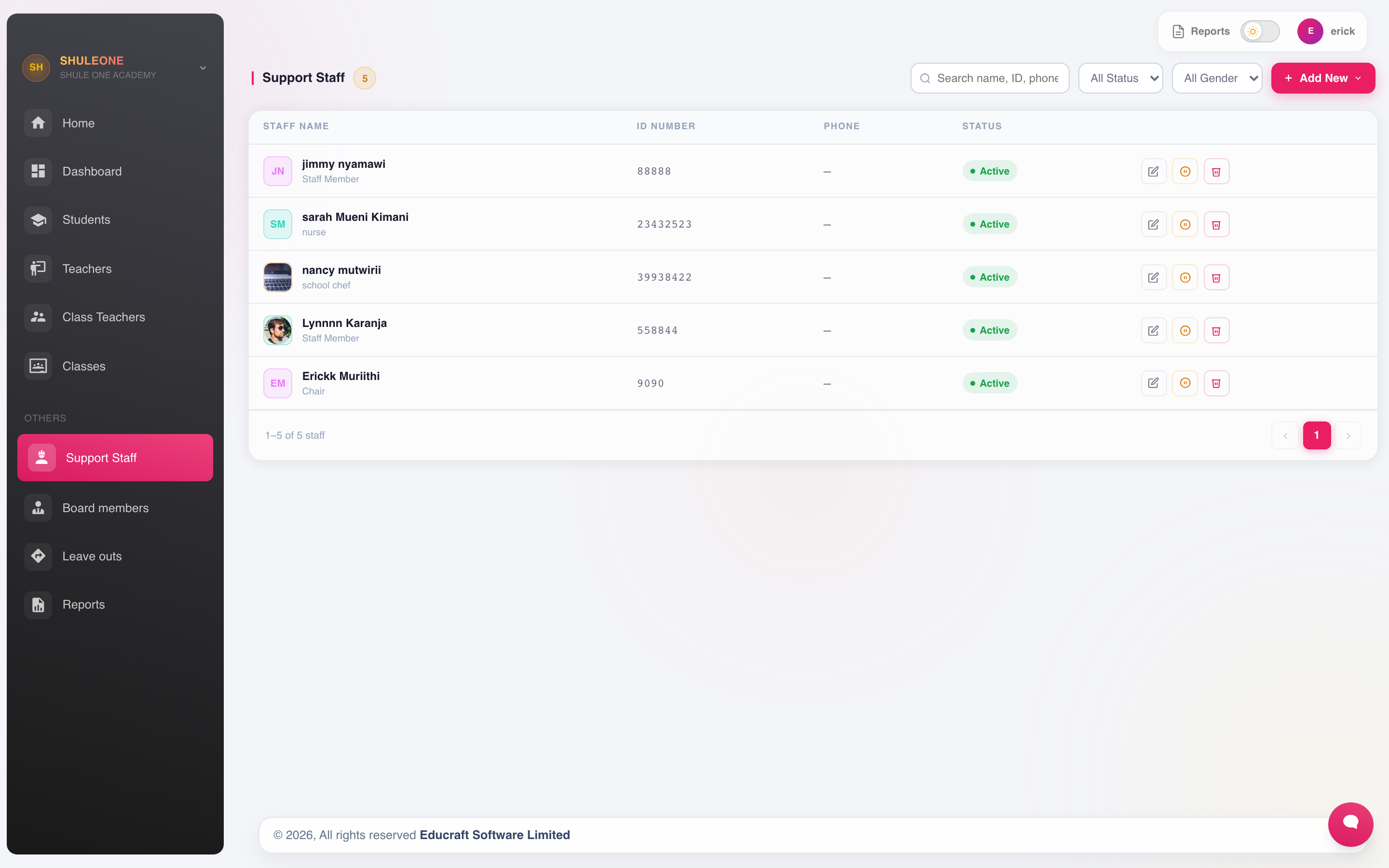Click the ID number 558844
Screen dimensions: 1389x868
click(658, 330)
